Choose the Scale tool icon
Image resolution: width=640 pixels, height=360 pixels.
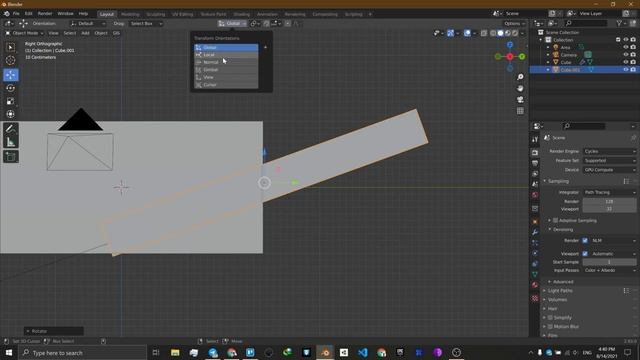pos(11,101)
